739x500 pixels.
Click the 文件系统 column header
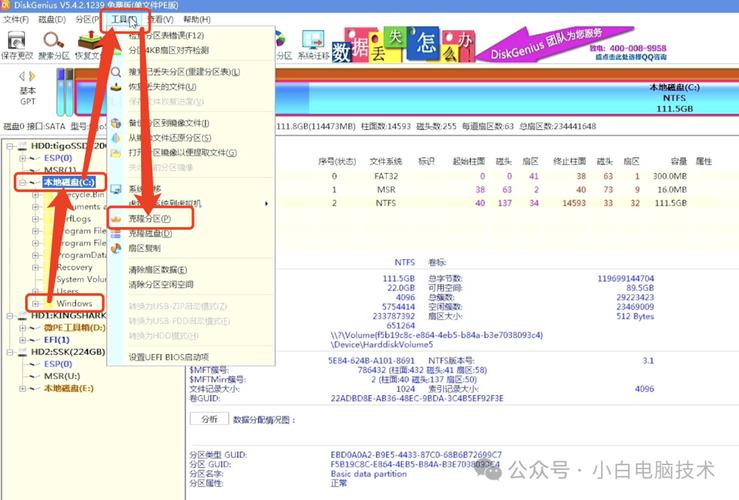click(386, 162)
